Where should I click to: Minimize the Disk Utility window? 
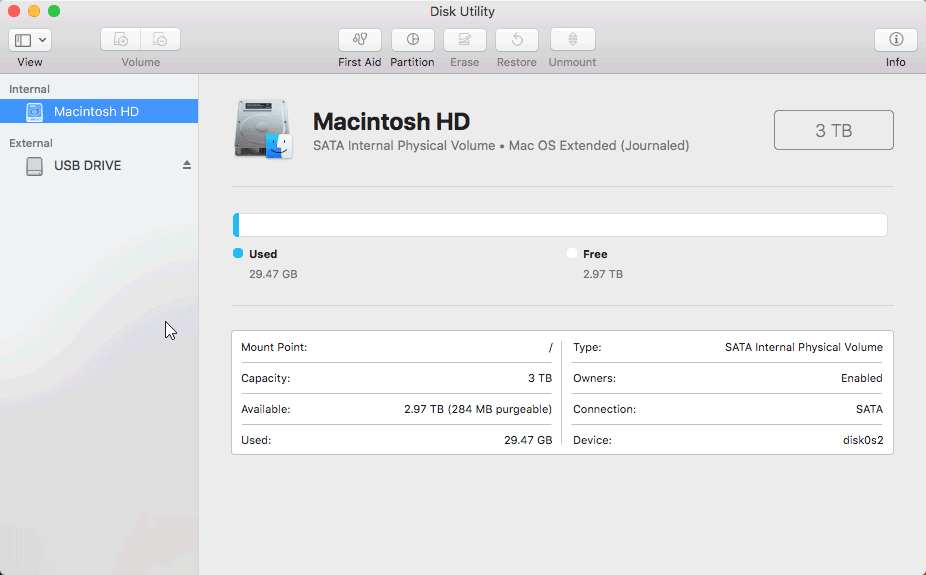[34, 11]
